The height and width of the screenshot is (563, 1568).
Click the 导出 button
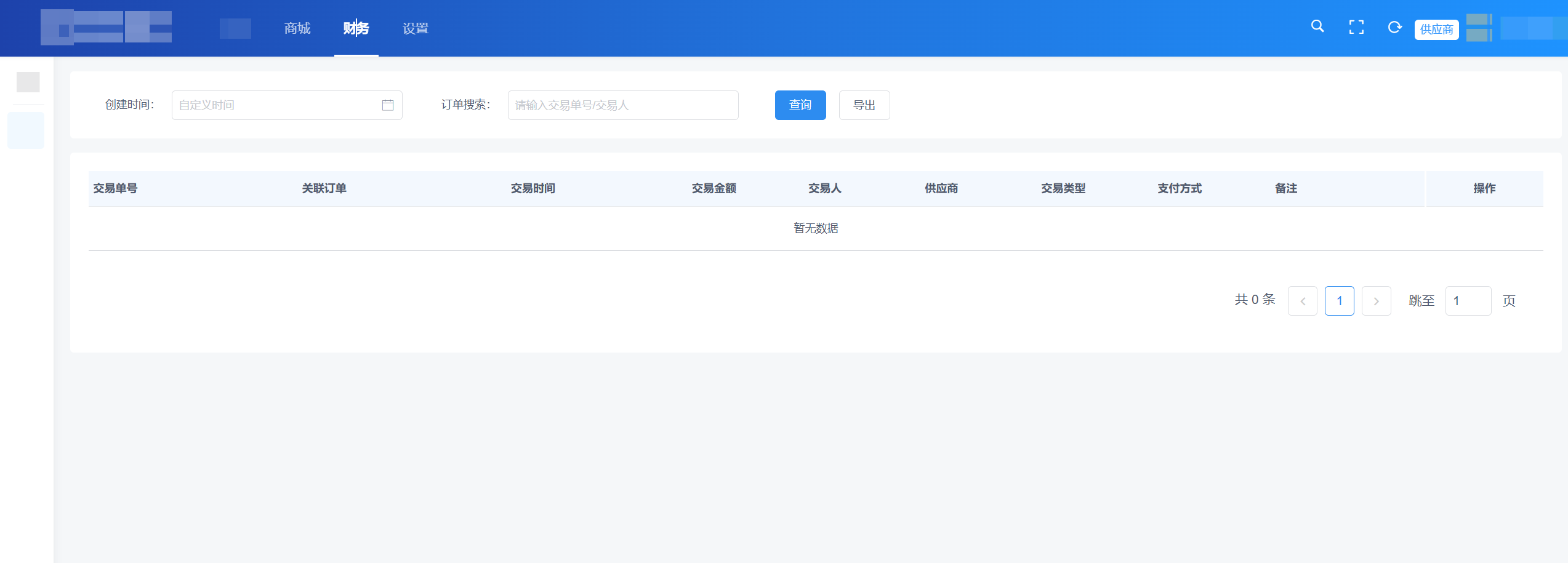point(864,105)
